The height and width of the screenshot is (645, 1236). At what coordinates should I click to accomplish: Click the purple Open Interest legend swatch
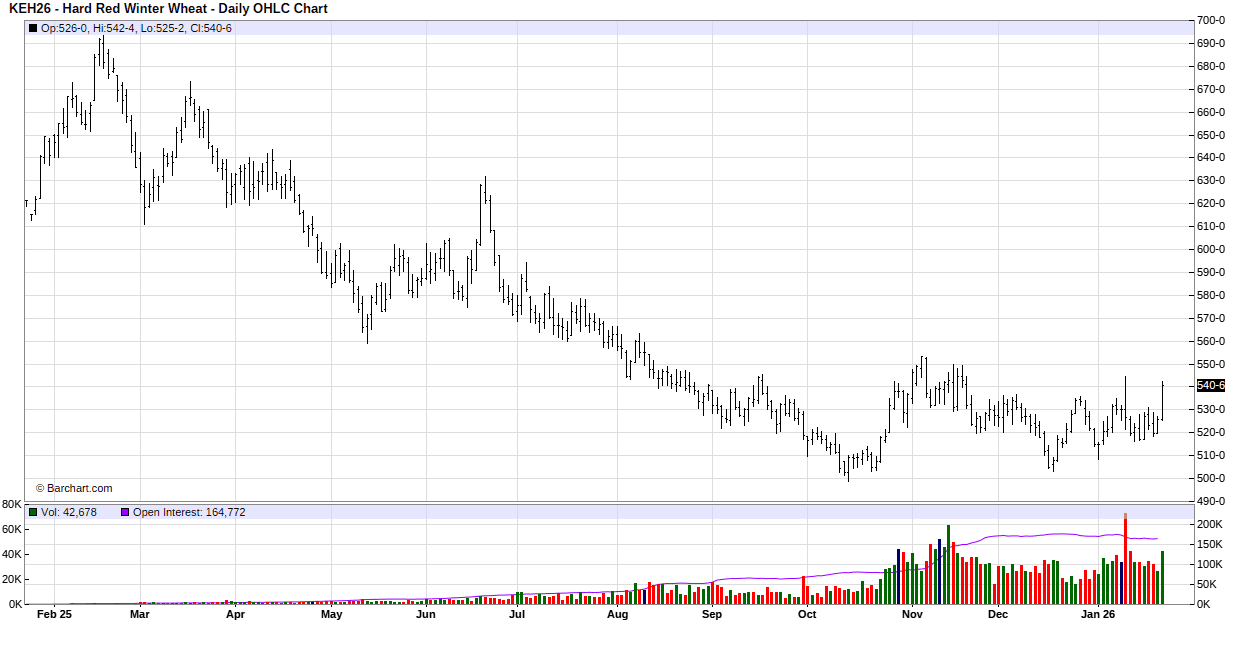point(125,512)
